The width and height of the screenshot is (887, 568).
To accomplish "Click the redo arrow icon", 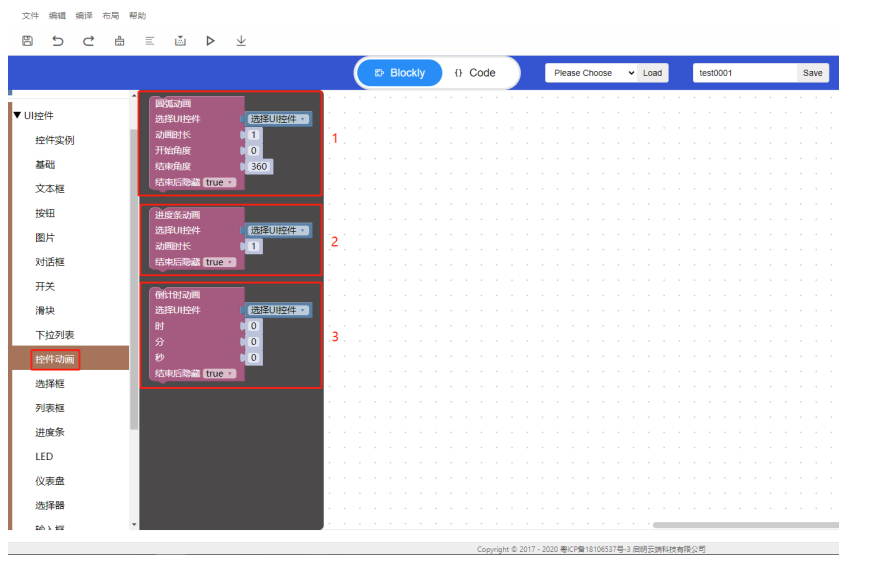I will click(88, 41).
